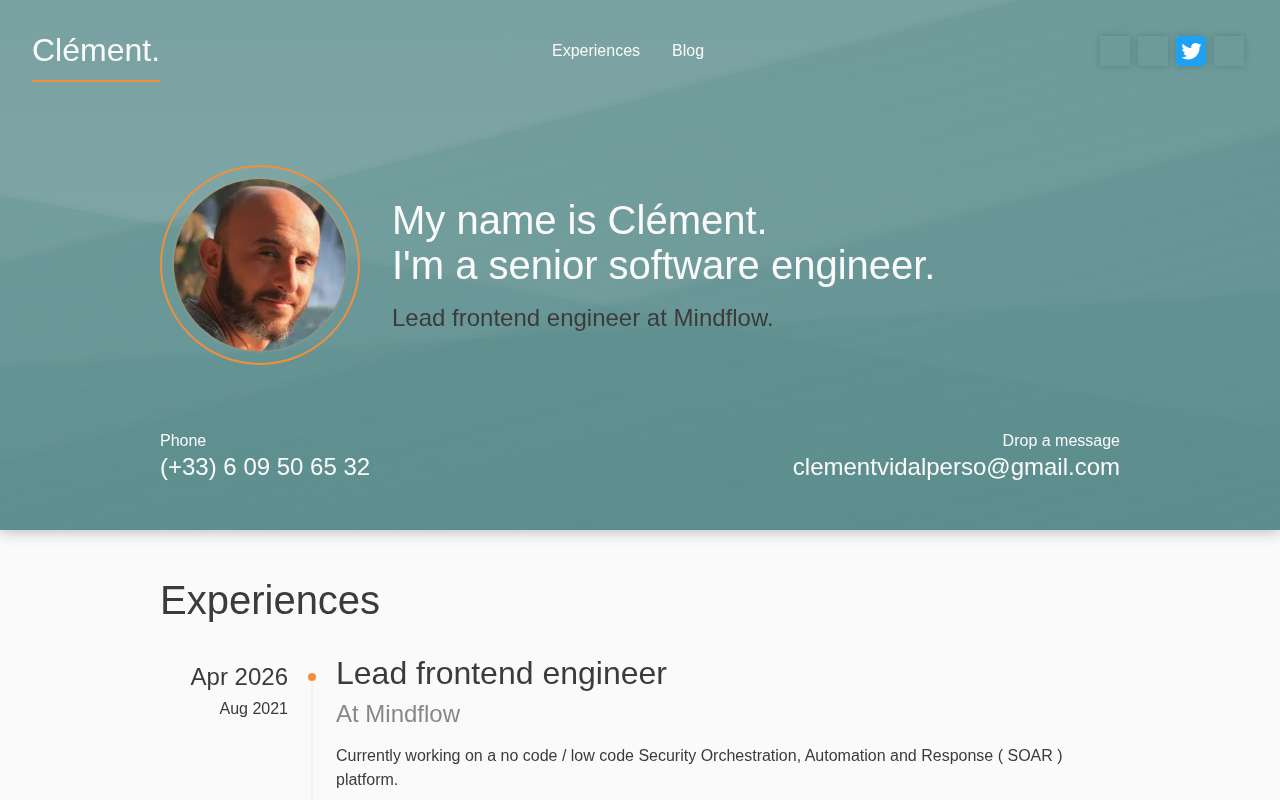Click the orange timeline dot beside Apr 2026
1280x800 pixels.
click(312, 677)
